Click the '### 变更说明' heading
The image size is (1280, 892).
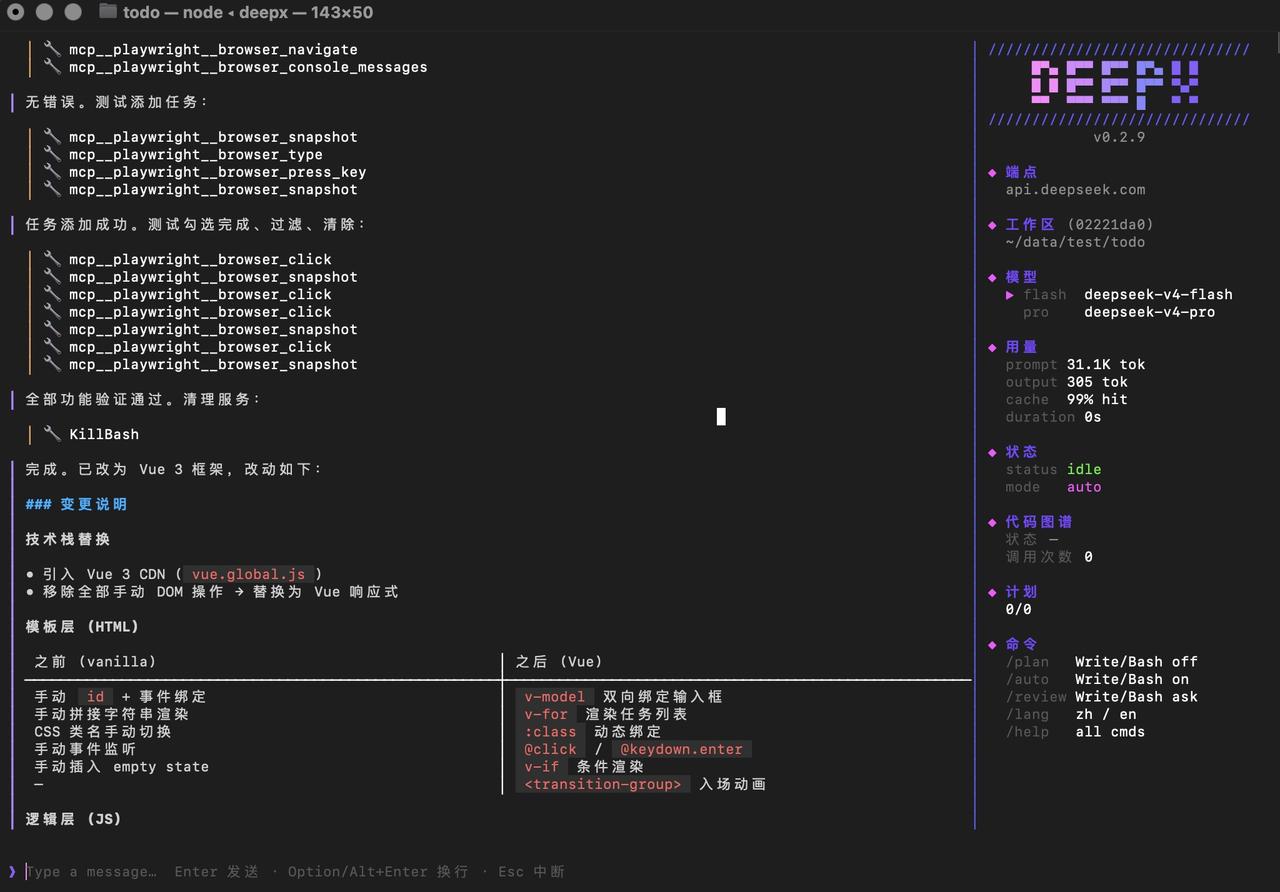(76, 504)
